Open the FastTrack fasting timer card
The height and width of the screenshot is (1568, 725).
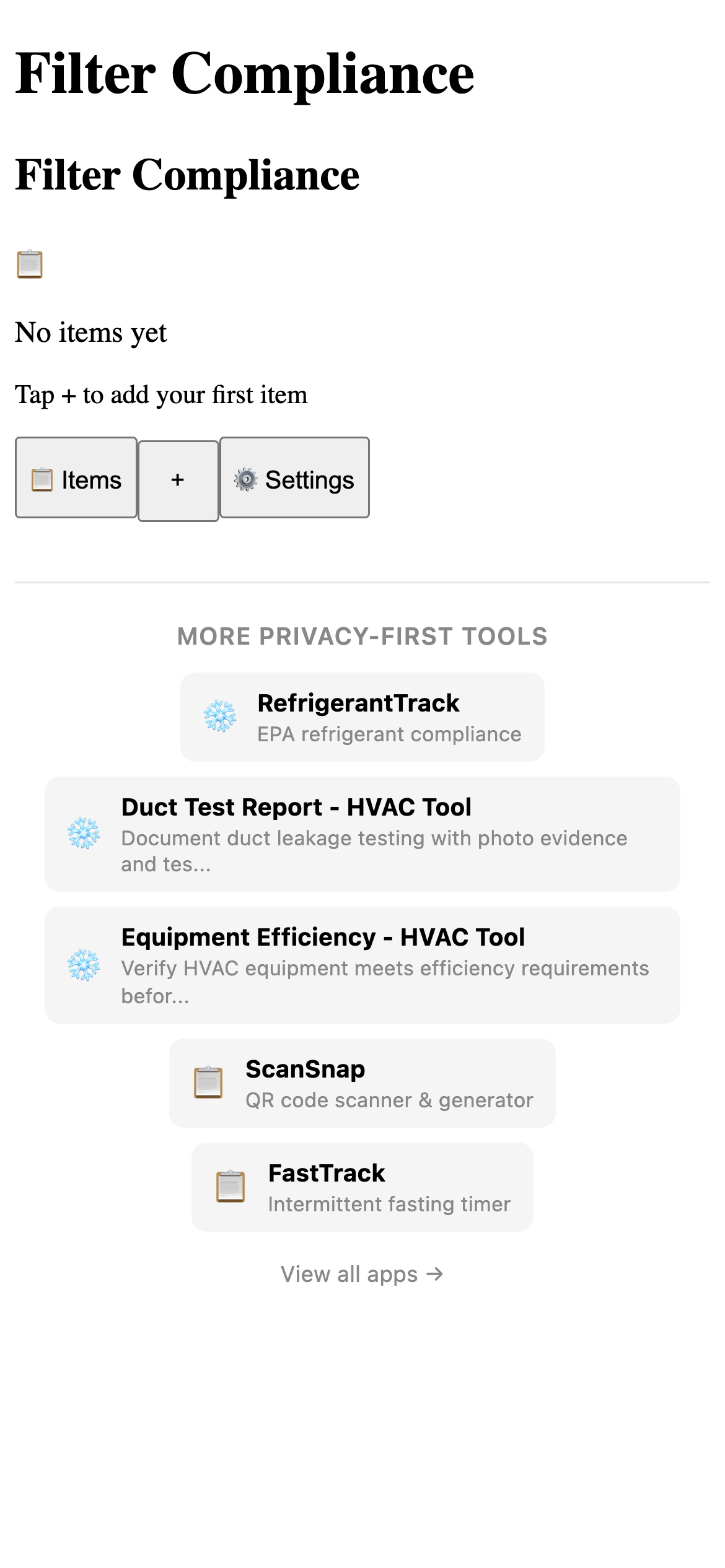pyautogui.click(x=361, y=1187)
